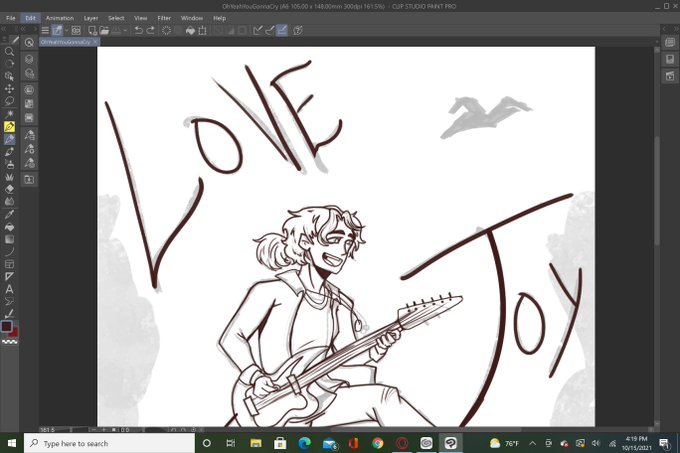Select transparent color checkered swatch
Viewport: 680px width, 453px height.
click(10, 342)
